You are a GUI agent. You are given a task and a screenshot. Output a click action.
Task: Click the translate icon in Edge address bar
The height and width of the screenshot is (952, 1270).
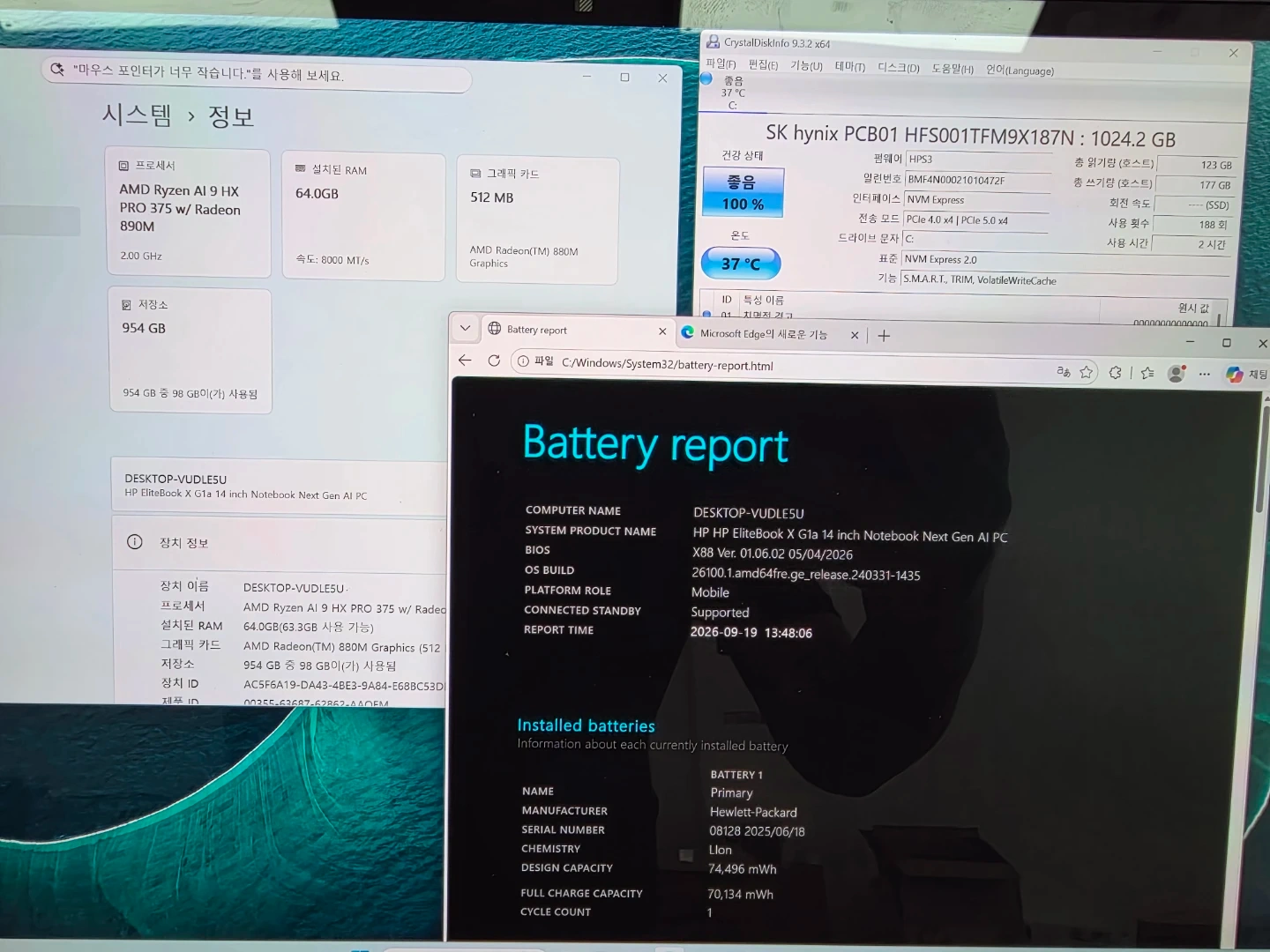coord(1064,372)
